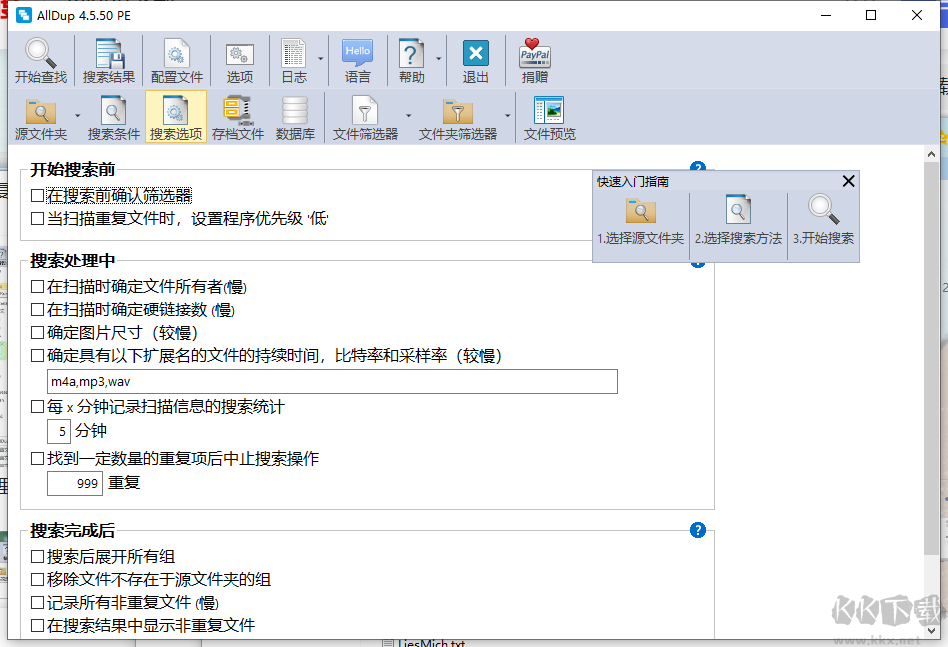
Task: Open the 文件筛选器 file filter
Action: pos(364,117)
